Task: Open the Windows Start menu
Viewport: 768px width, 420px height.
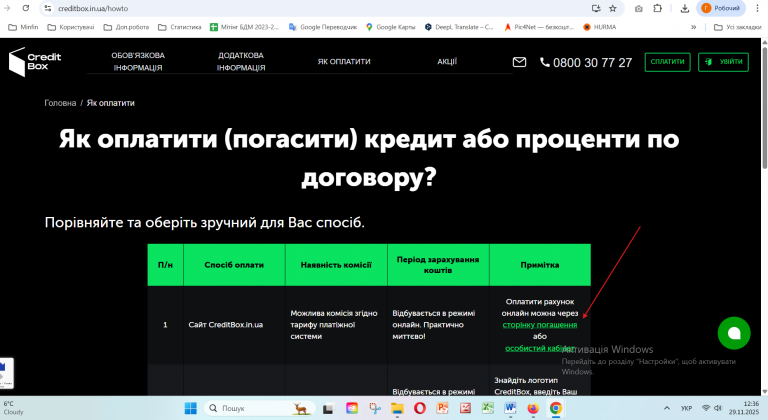Action: [191, 408]
